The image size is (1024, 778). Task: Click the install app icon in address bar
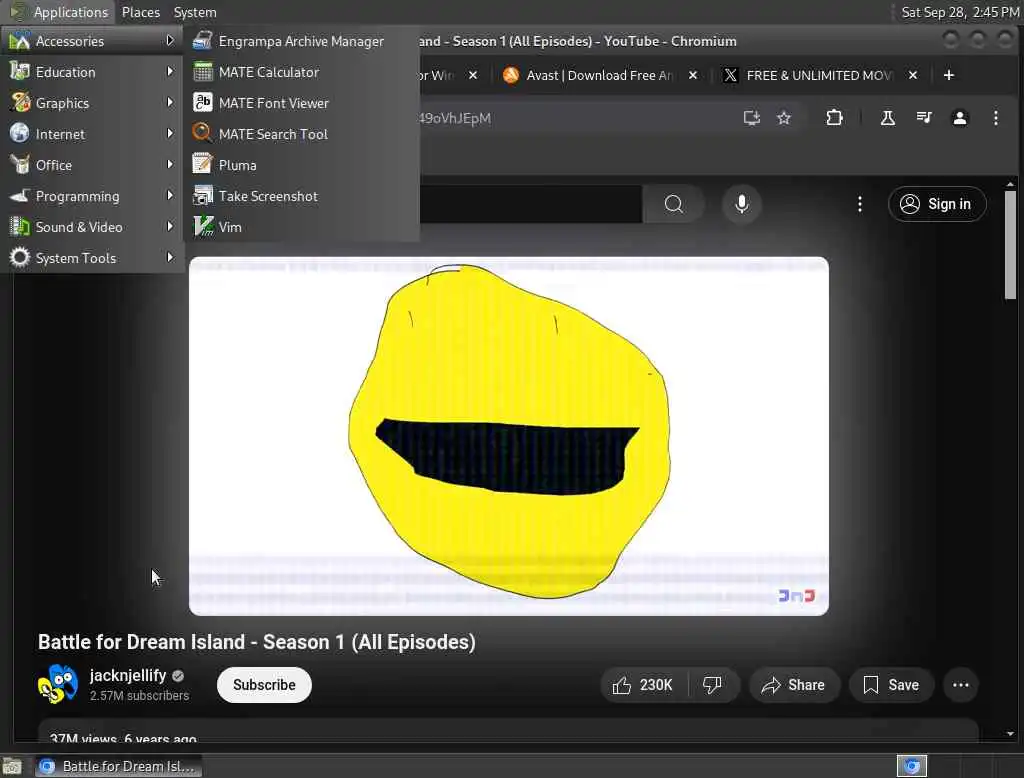pos(752,118)
